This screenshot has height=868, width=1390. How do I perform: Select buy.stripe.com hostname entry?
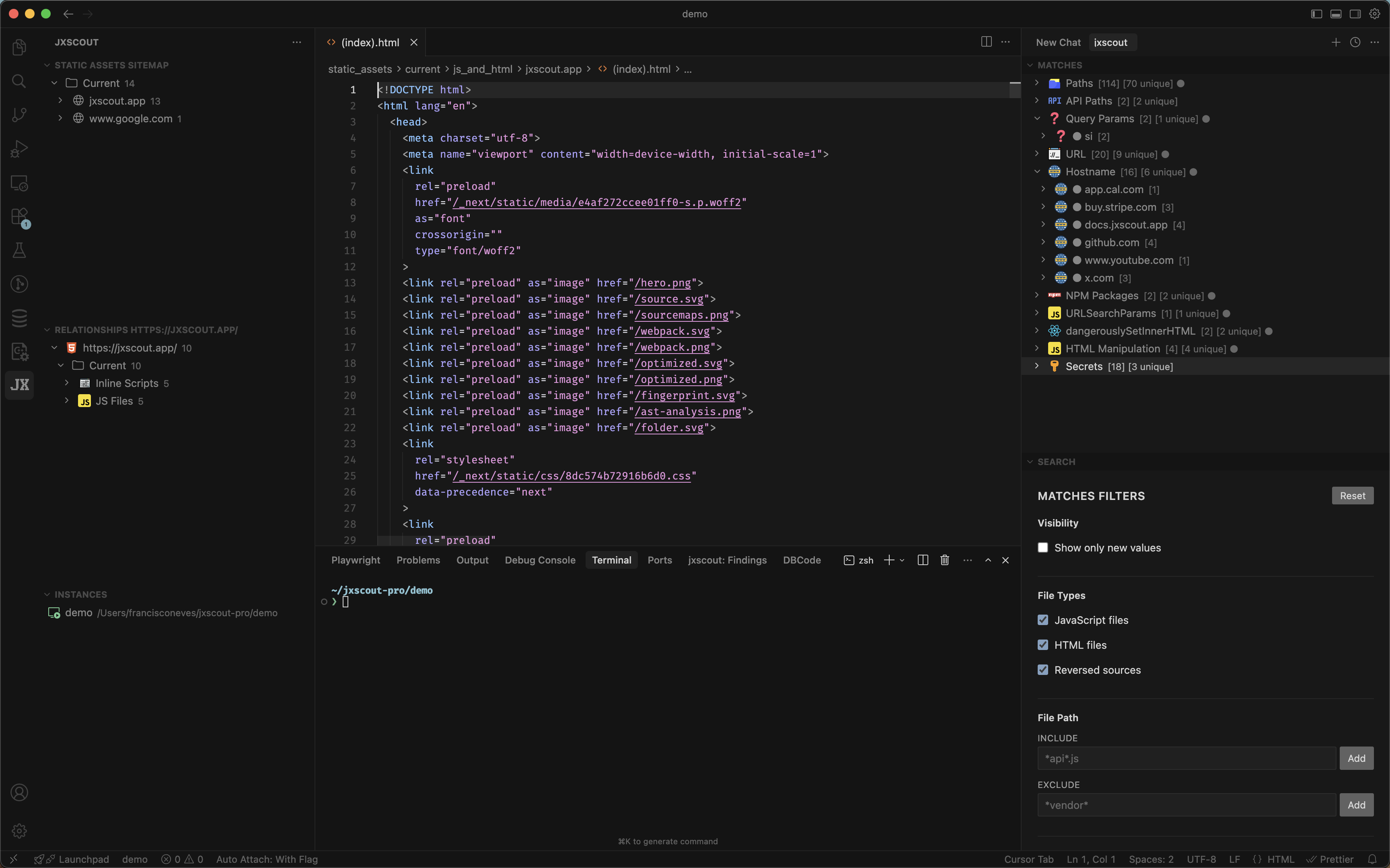tap(1205, 207)
